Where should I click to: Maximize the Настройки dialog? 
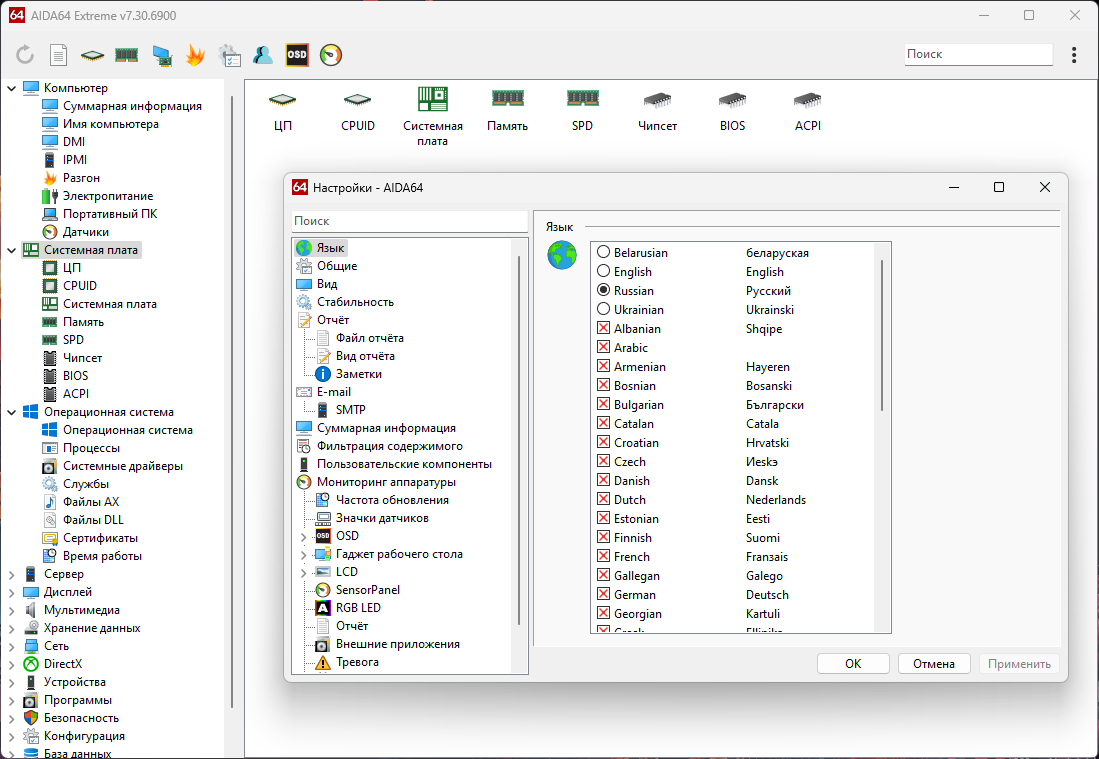(999, 187)
